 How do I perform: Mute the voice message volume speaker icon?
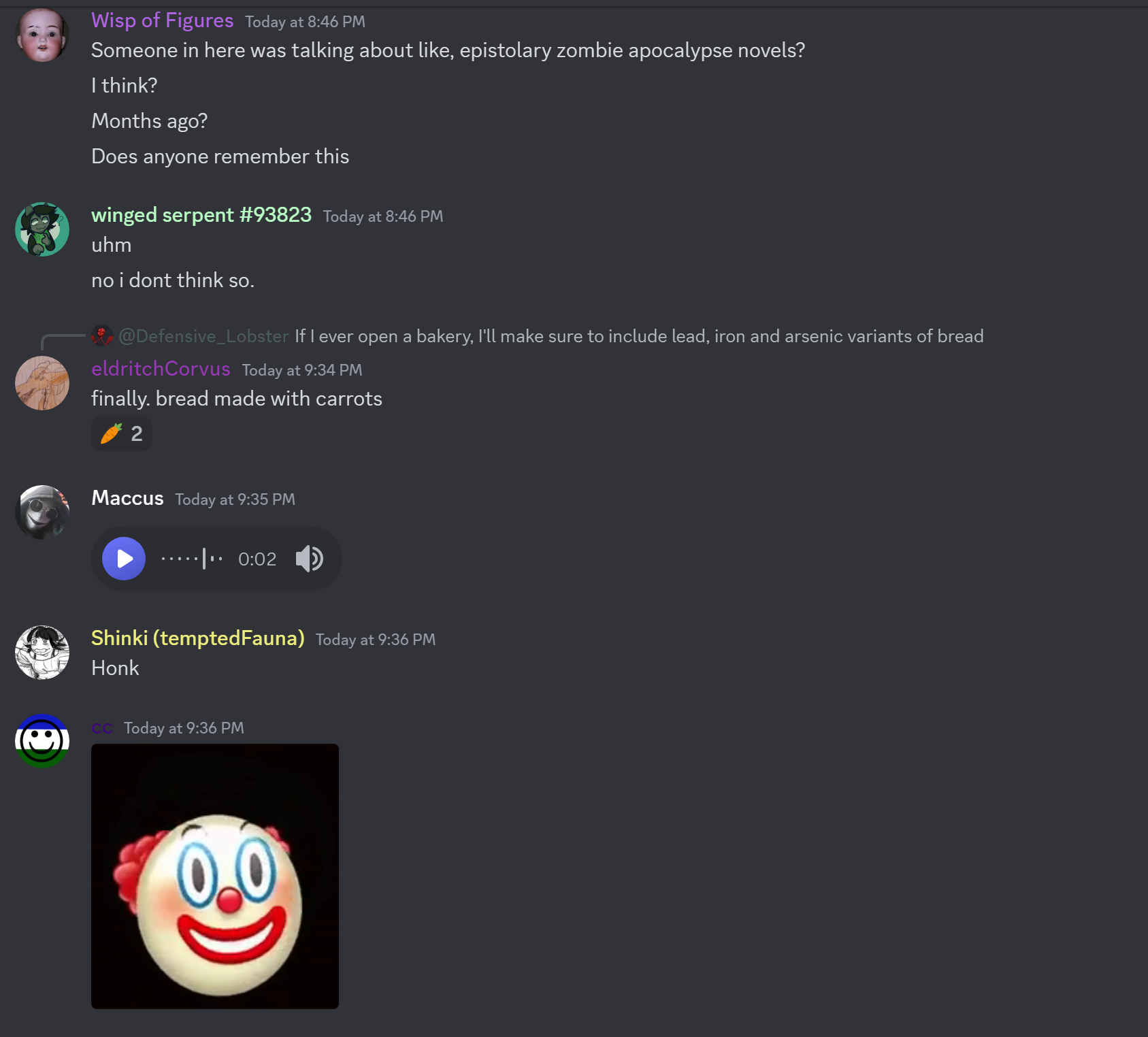(x=310, y=559)
